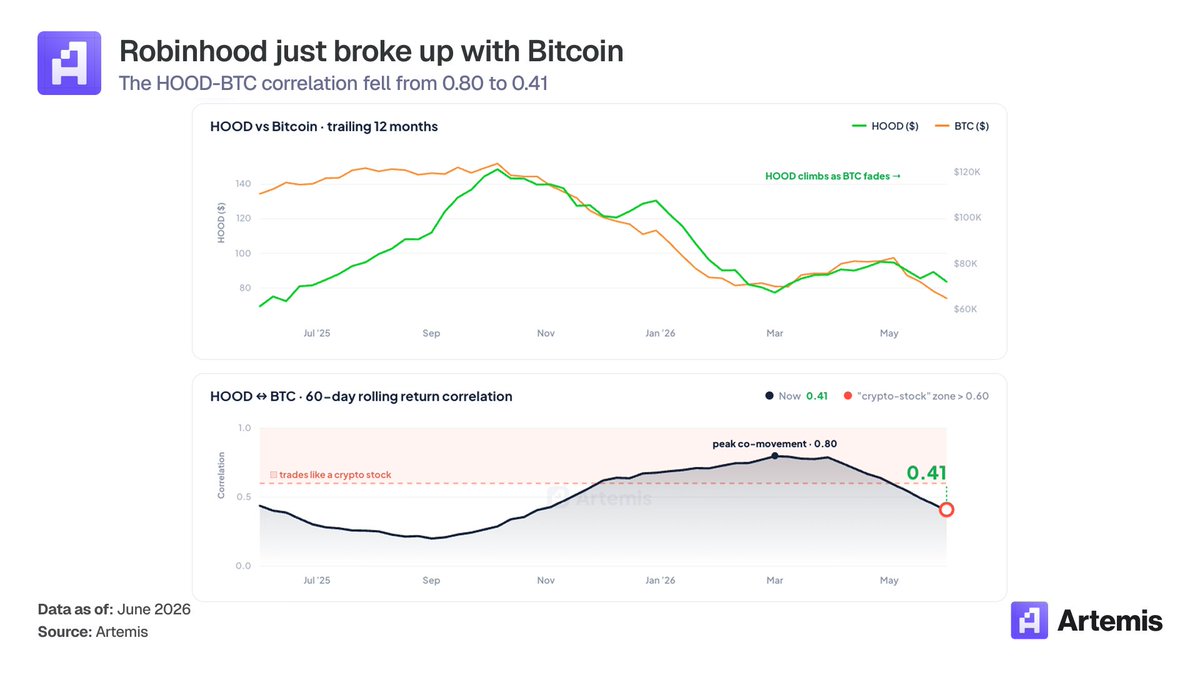The image size is (1200, 675).
Task: Click the pink square beside trades like a crypto stock
Action: 274,475
